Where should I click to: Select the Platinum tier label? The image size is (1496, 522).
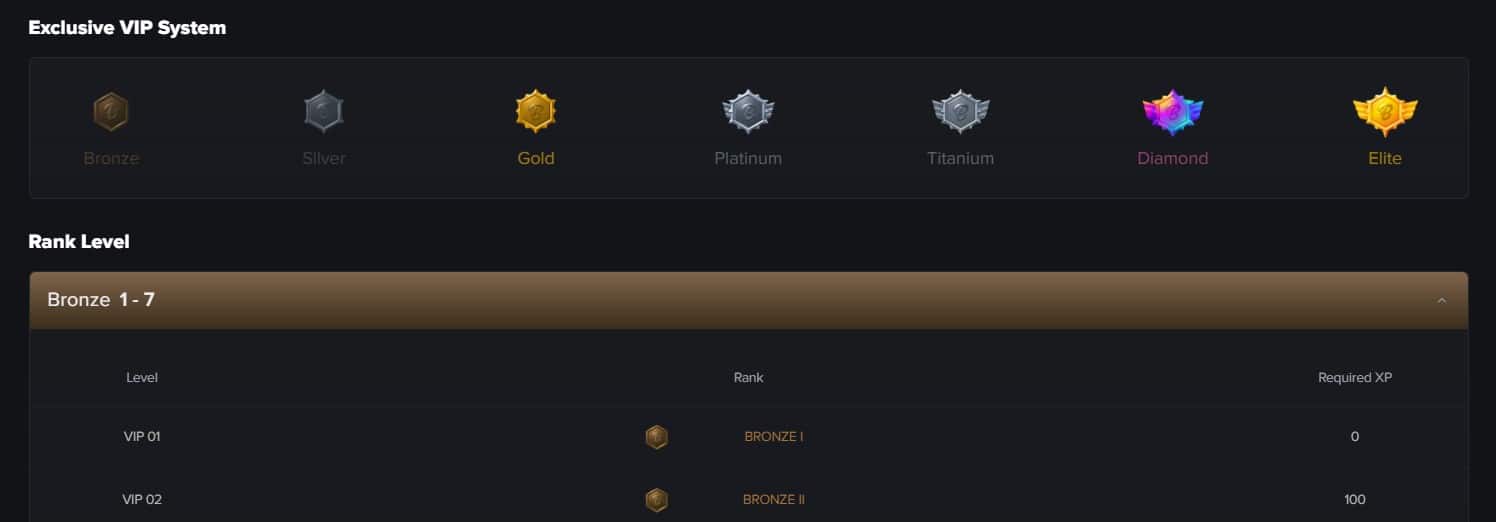click(x=748, y=158)
